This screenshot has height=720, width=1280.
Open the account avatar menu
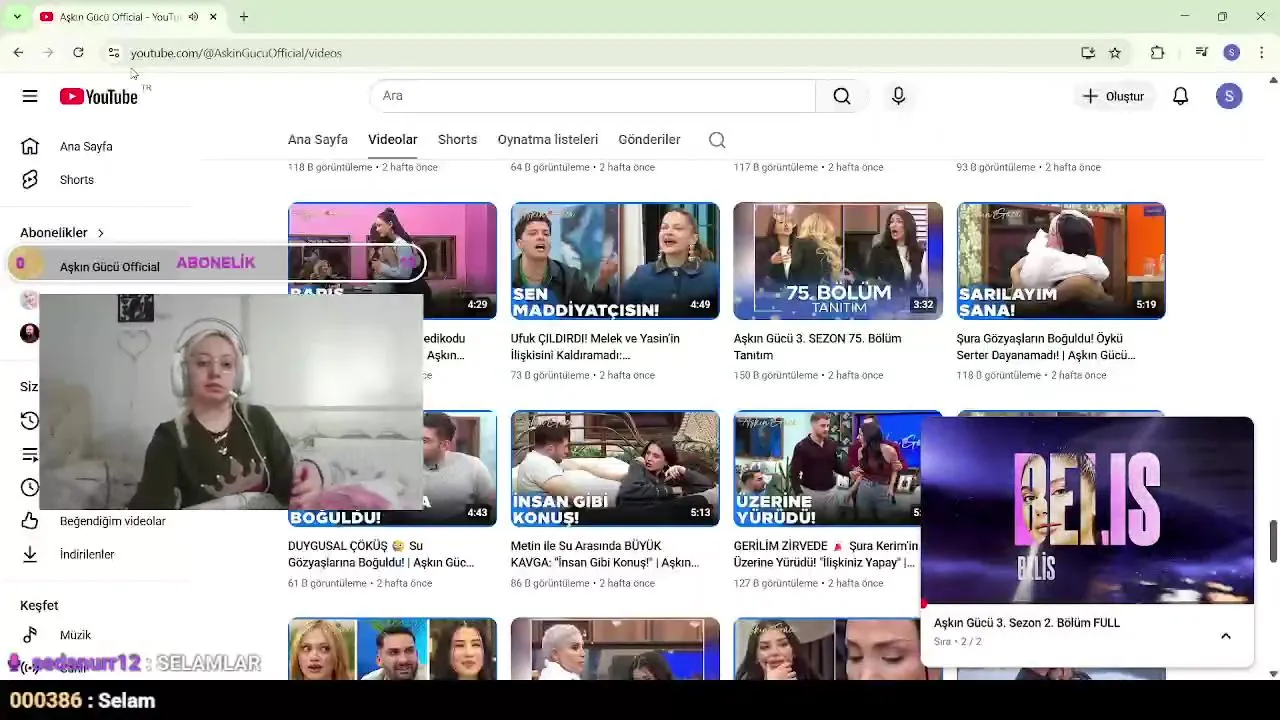click(x=1229, y=96)
